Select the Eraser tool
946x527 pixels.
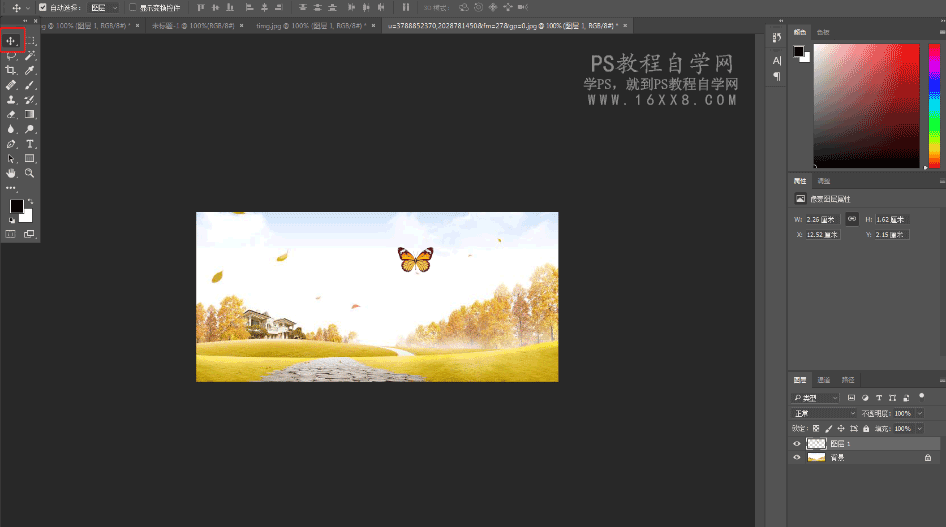[x=11, y=114]
